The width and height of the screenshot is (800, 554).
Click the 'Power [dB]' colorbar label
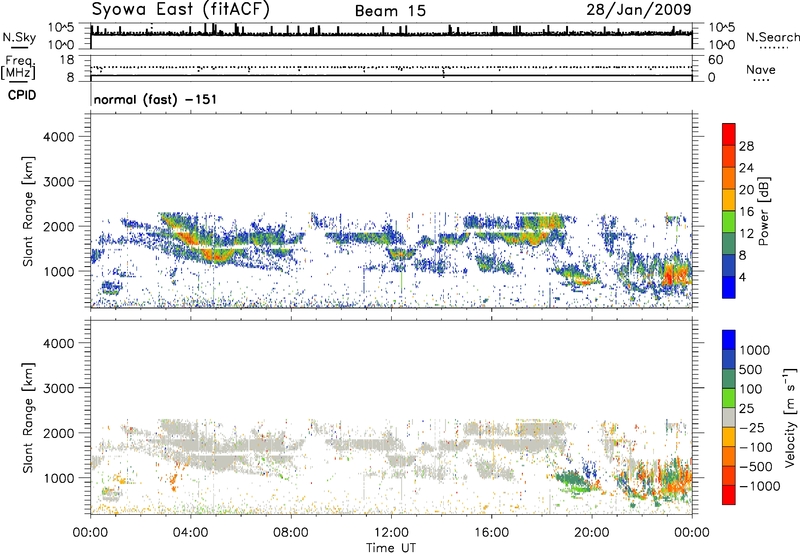point(763,211)
